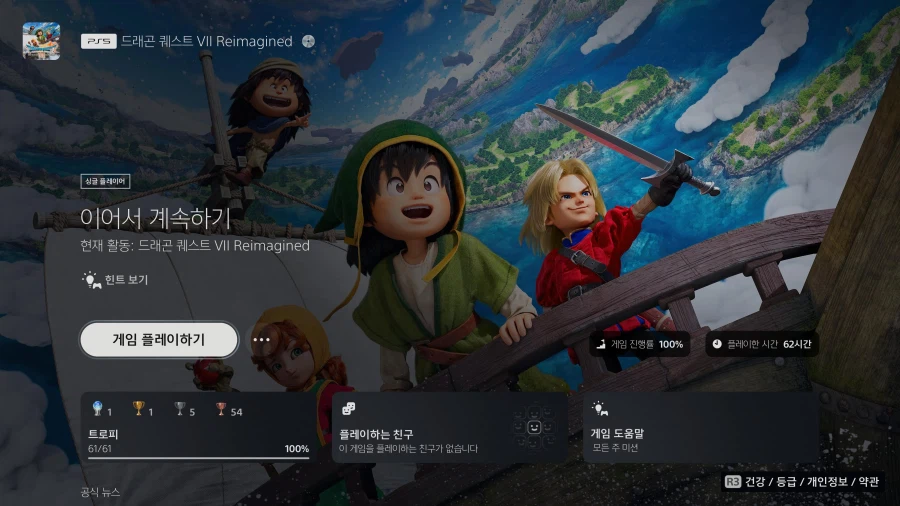
Task: Open 힌트 보기 hint icon
Action: 91,280
